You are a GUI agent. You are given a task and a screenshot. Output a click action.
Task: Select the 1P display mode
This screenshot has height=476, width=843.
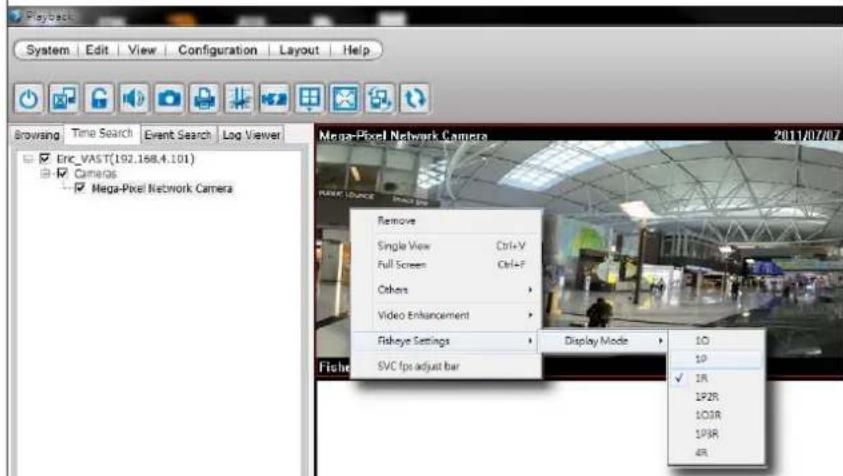click(716, 359)
